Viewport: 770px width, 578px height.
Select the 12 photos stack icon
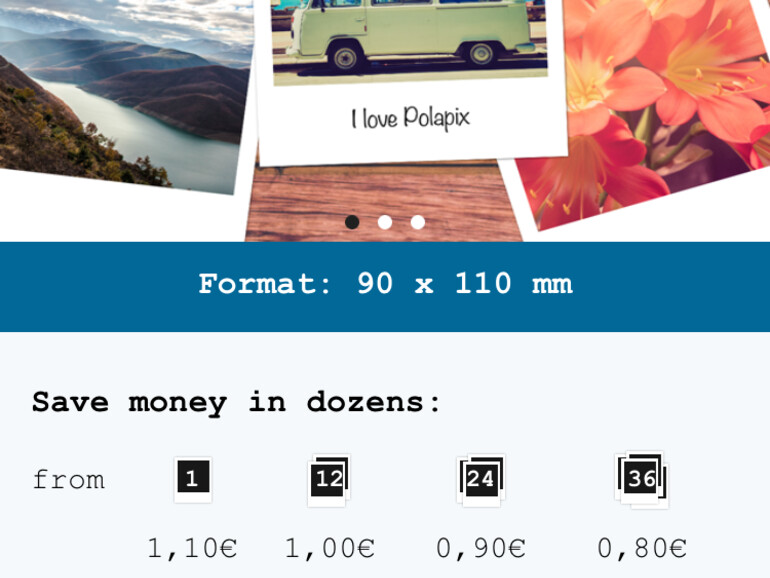click(329, 480)
